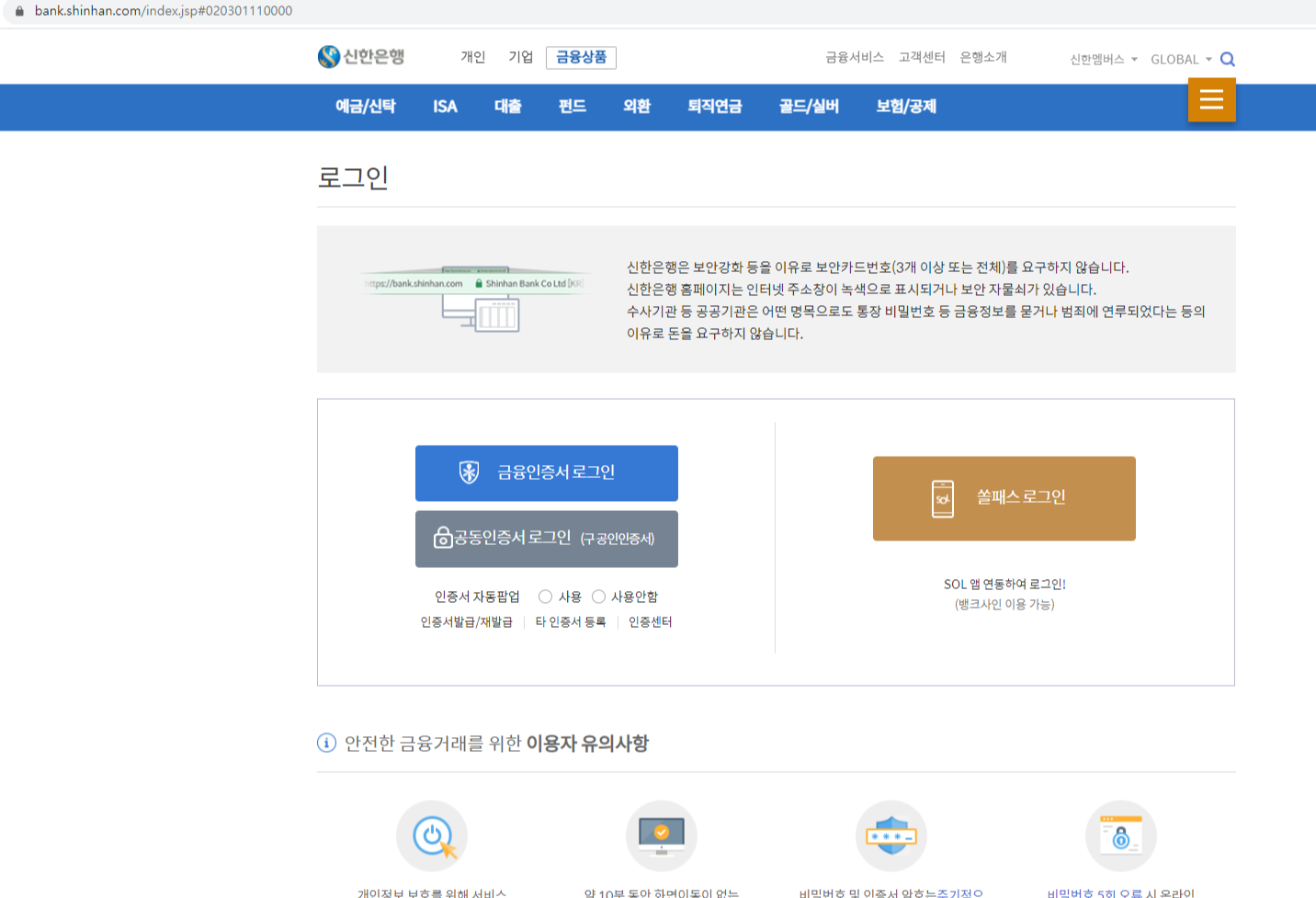
Task: Click the browser URL bank.shinhan.com address
Action: point(164,11)
